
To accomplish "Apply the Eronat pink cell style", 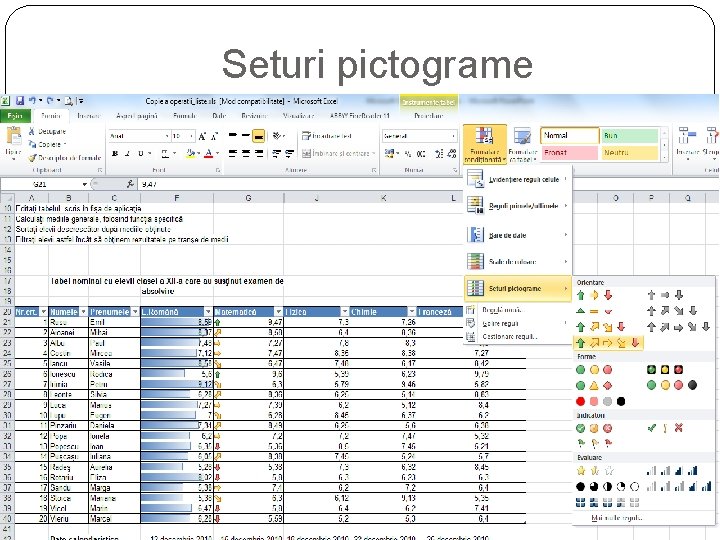I will pos(570,152).
